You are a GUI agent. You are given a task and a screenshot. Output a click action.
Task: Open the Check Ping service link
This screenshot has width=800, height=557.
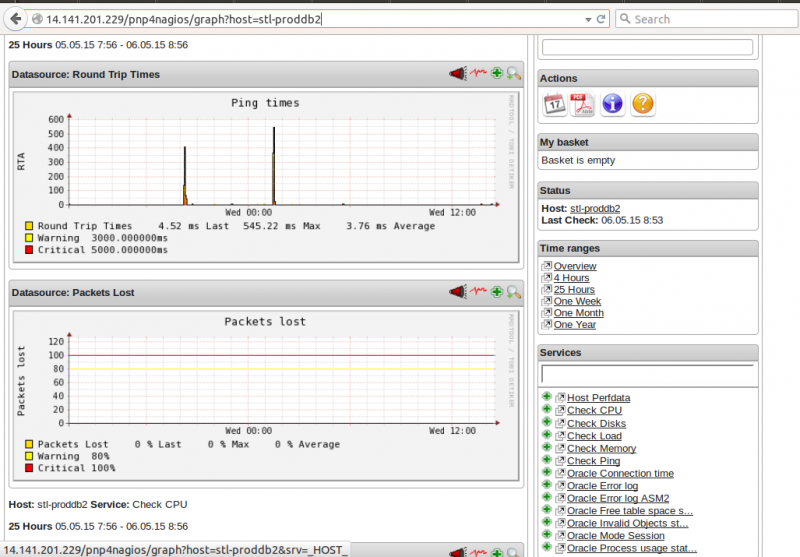click(x=593, y=461)
